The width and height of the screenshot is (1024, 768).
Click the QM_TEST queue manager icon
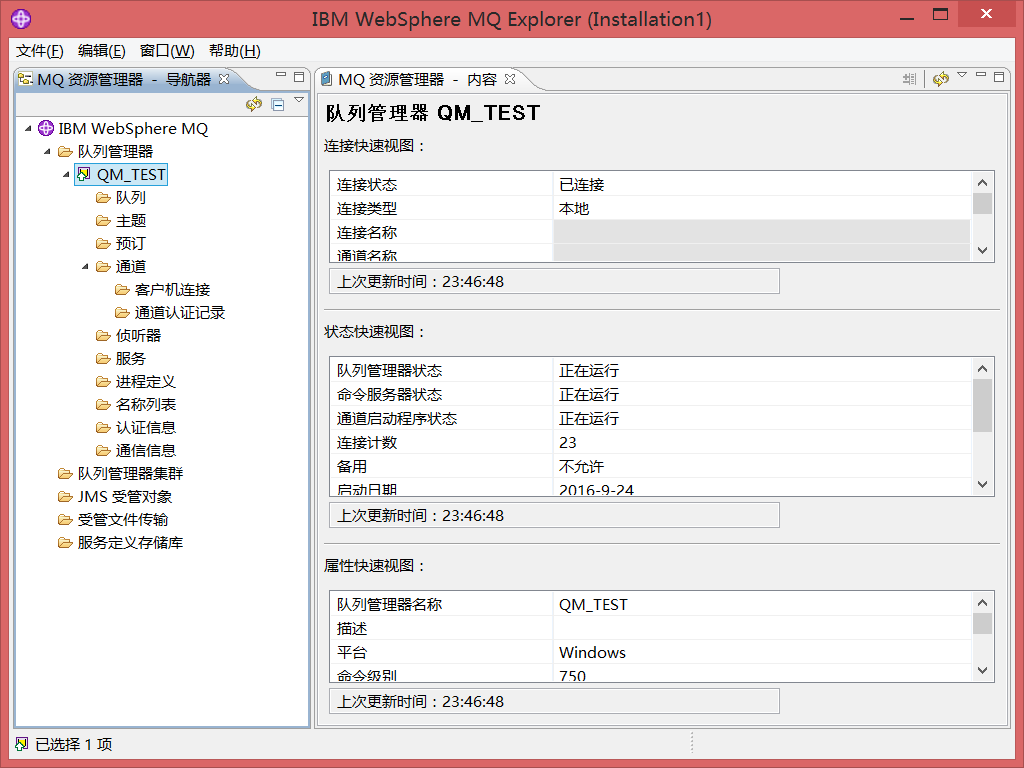pos(83,174)
